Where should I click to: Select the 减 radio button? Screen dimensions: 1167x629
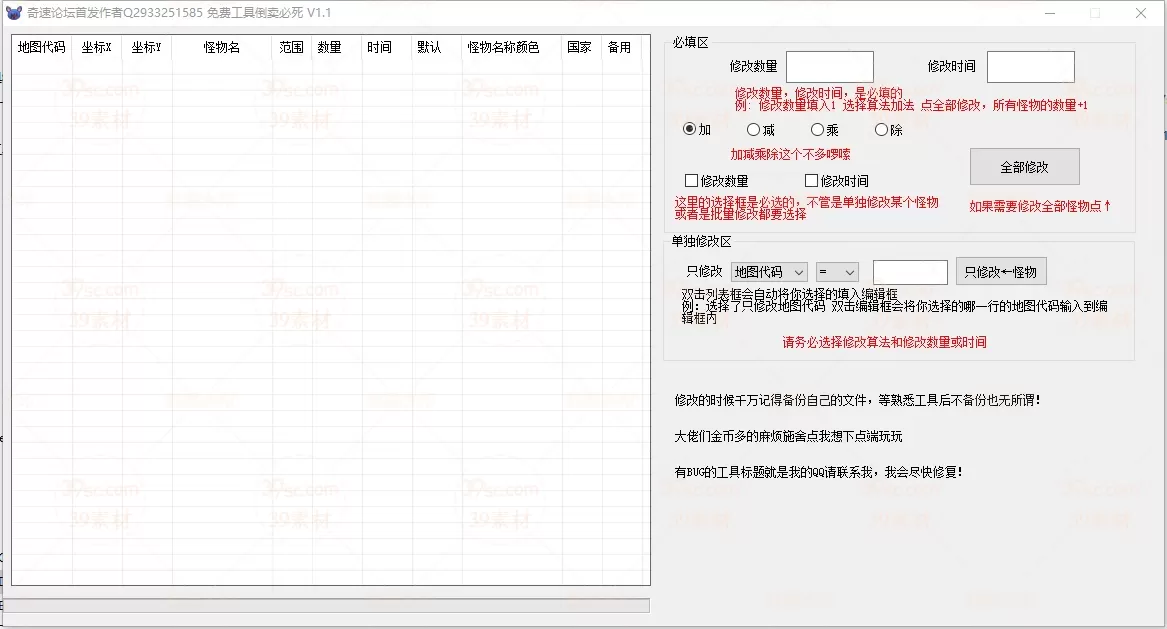point(754,129)
